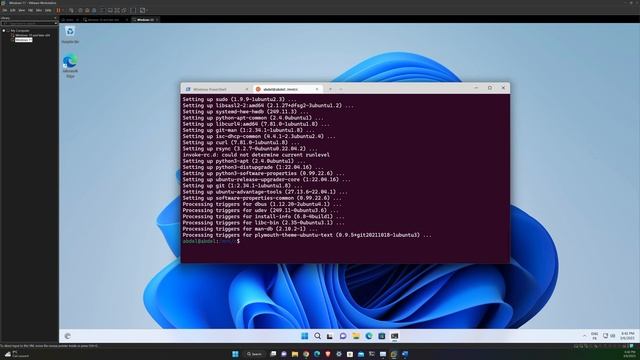
Task: Collapse the My Computer tree node
Action: pyautogui.click(x=4, y=31)
